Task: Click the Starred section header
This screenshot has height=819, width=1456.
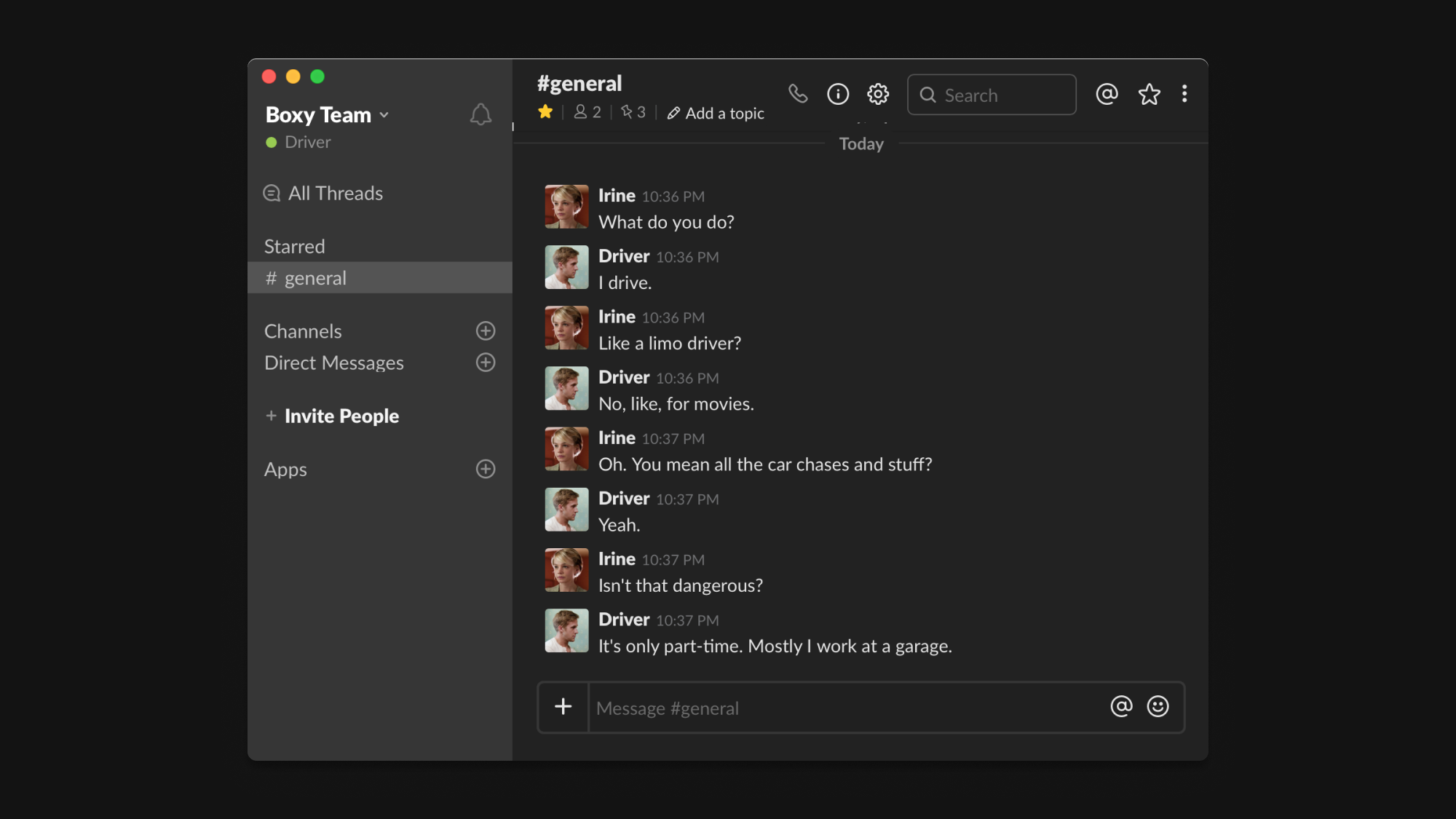Action: tap(294, 247)
